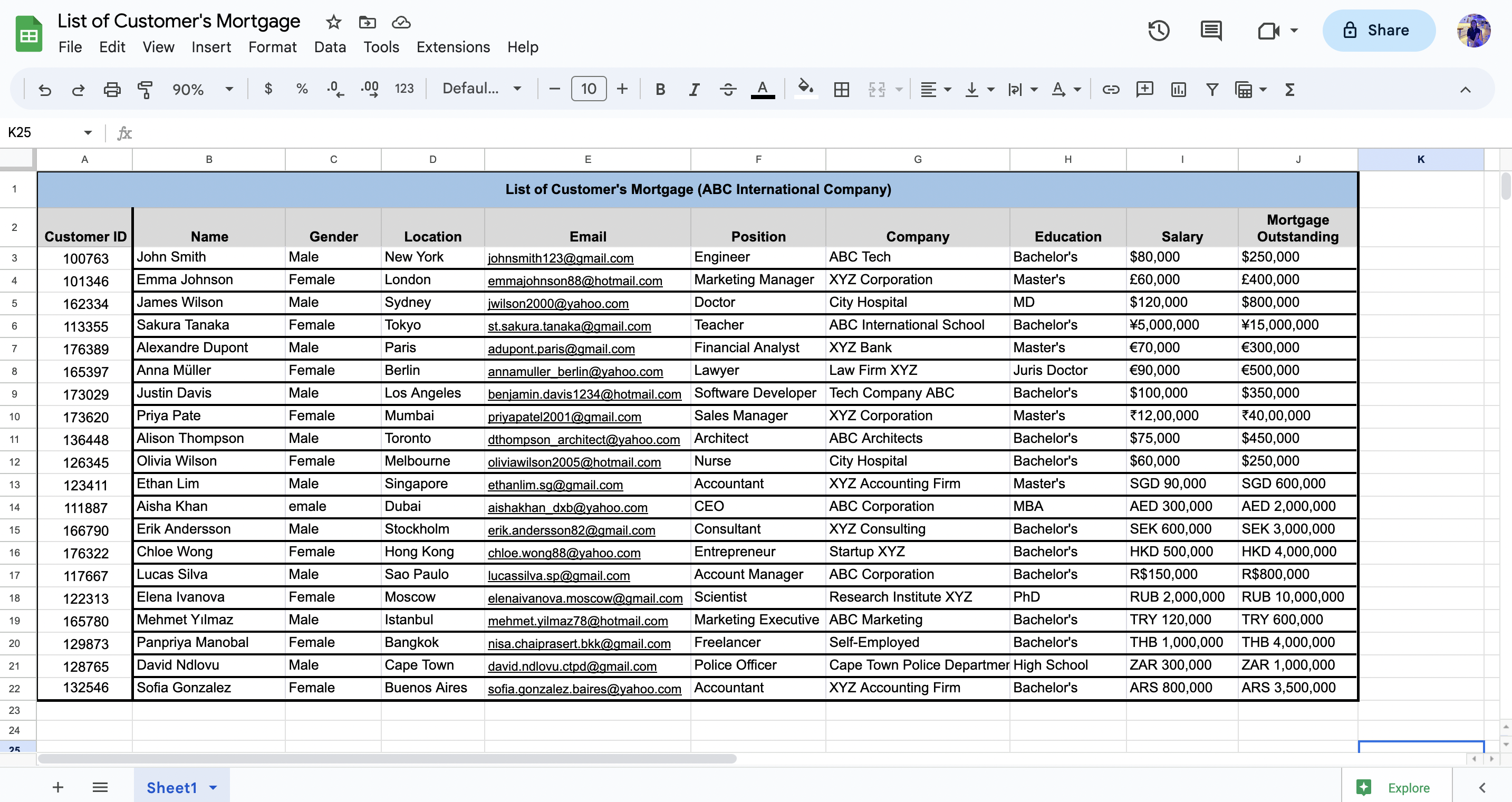Screen dimensions: 1512x802
Task: Format as currency with dollar icon
Action: click(268, 89)
